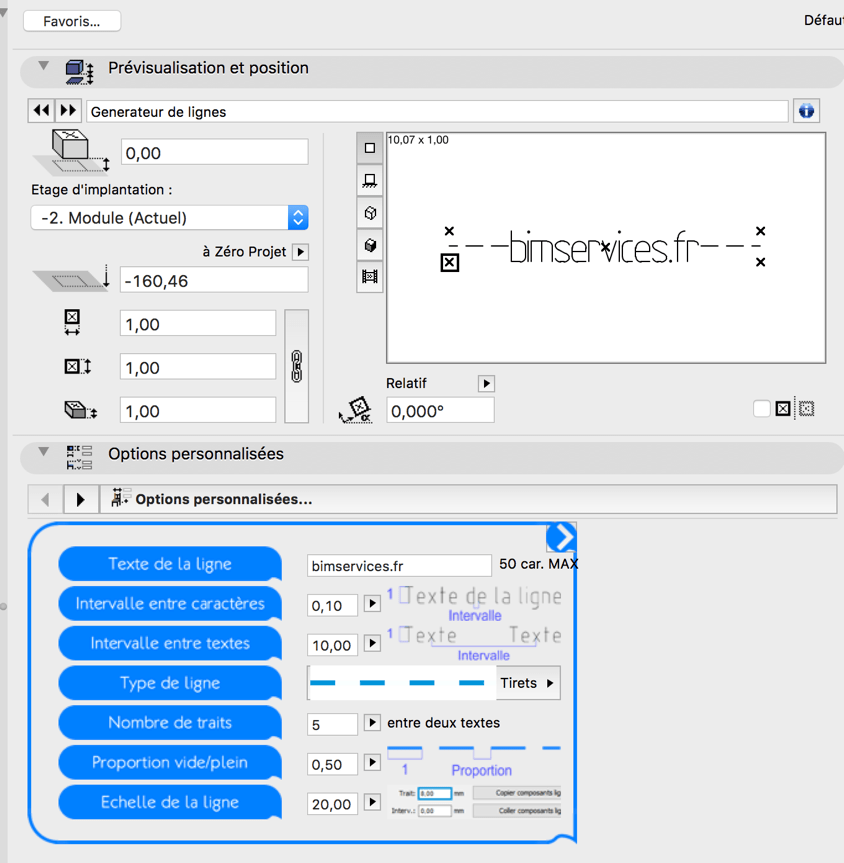Select the crossed-box anchor point icon
This screenshot has width=844, height=863.
(x=783, y=409)
